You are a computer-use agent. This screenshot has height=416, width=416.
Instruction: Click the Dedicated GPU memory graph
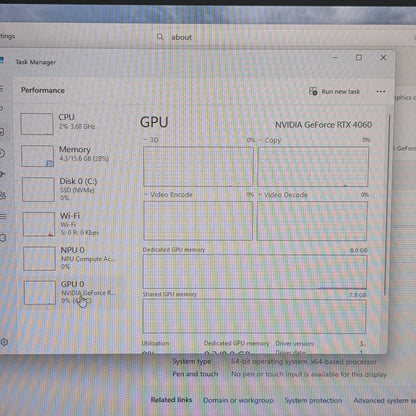pyautogui.click(x=255, y=272)
